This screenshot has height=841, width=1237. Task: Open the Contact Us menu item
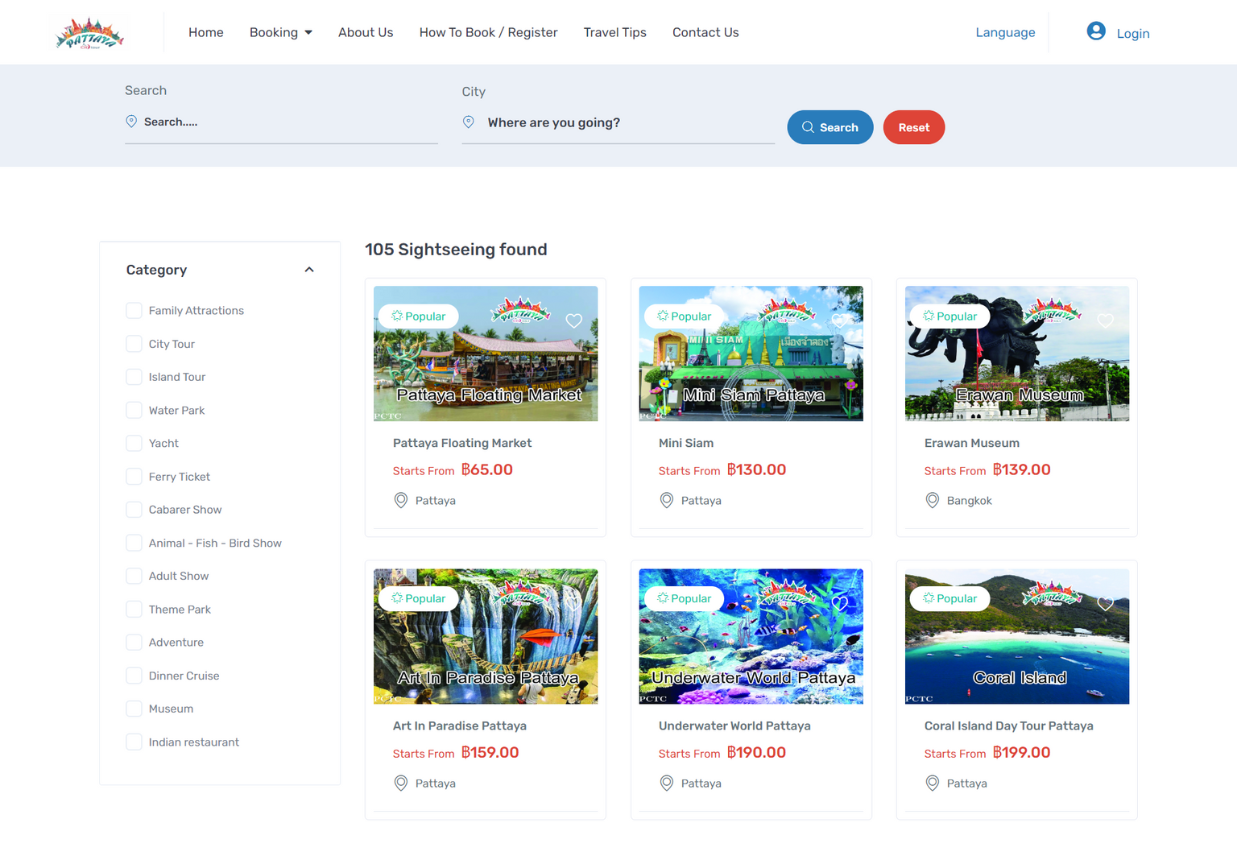tap(705, 31)
